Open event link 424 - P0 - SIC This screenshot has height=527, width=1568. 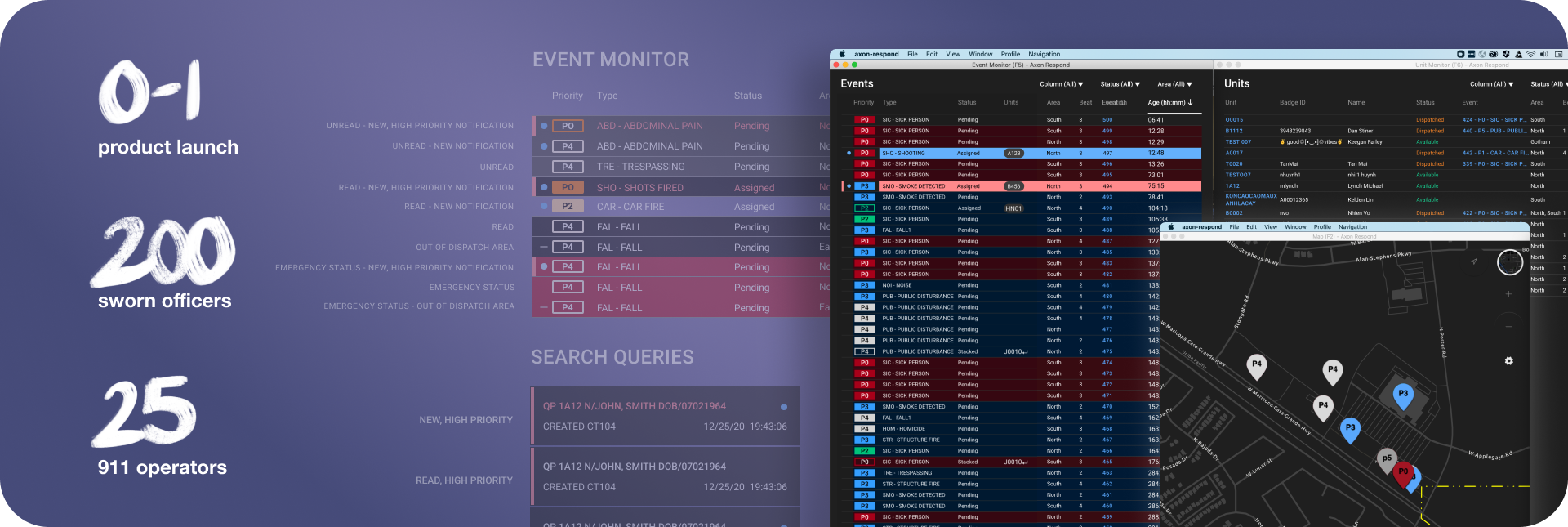click(x=1494, y=120)
